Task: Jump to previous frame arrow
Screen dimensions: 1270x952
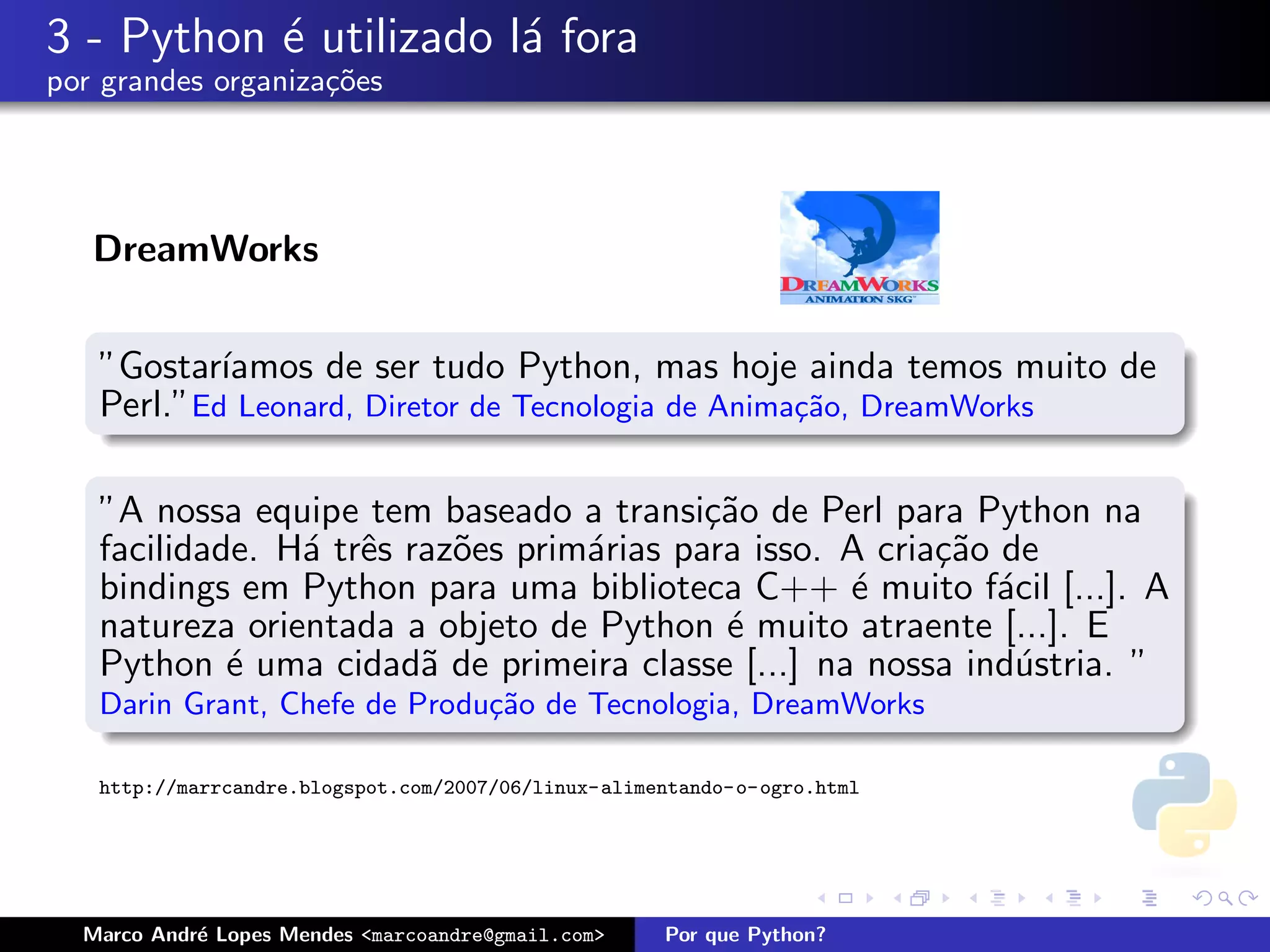Action: (x=897, y=898)
